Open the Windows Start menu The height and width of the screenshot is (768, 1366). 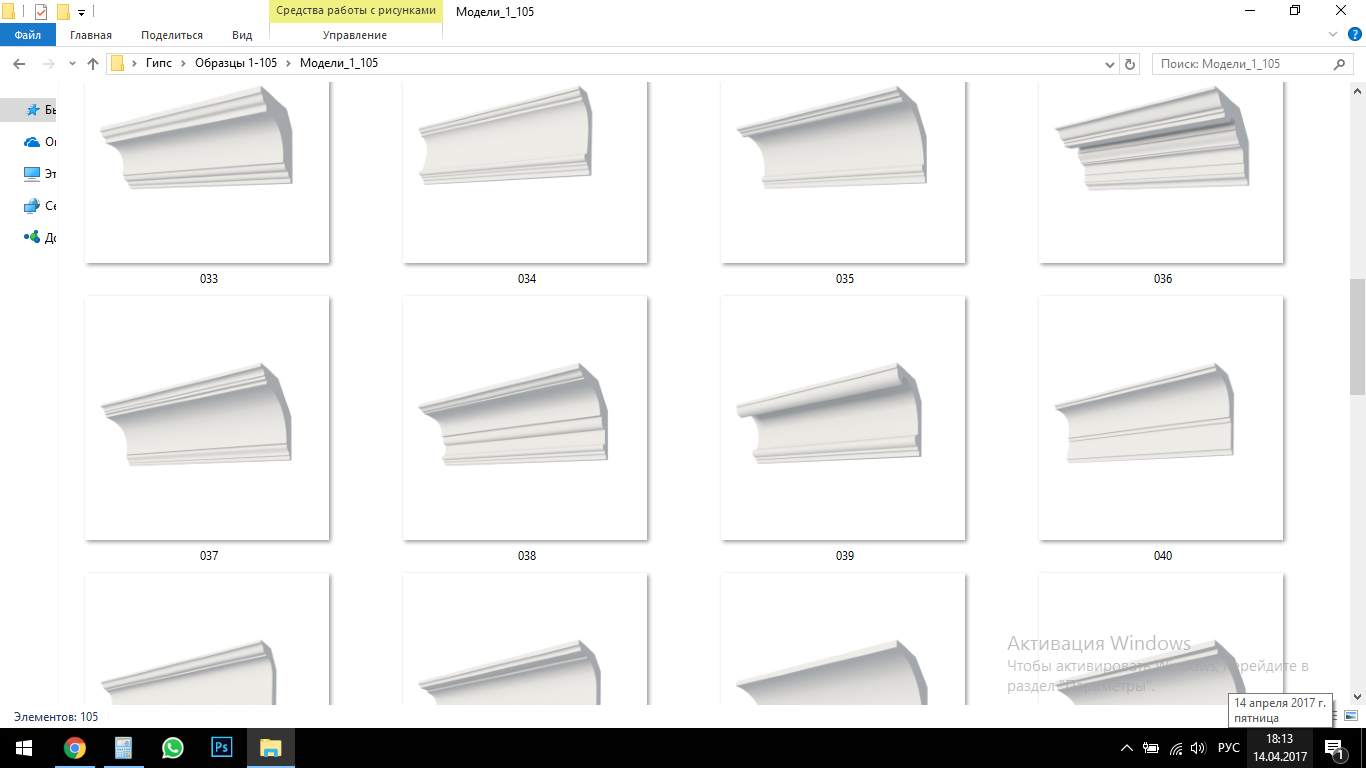(23, 748)
